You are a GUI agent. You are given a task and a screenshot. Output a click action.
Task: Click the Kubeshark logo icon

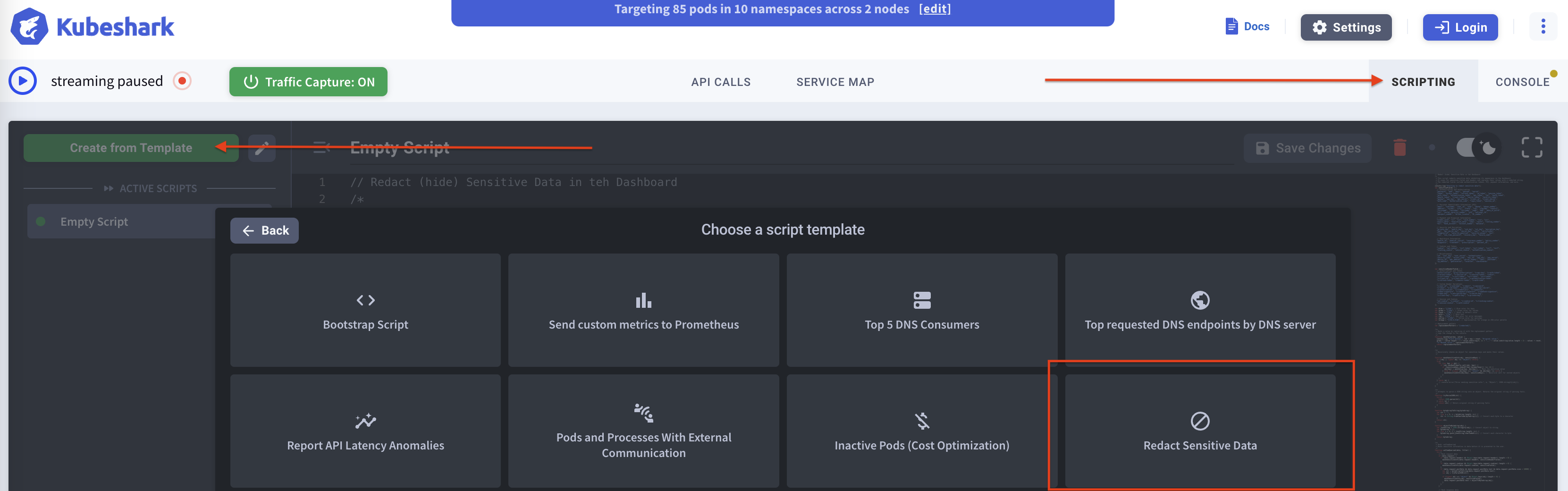pyautogui.click(x=29, y=27)
